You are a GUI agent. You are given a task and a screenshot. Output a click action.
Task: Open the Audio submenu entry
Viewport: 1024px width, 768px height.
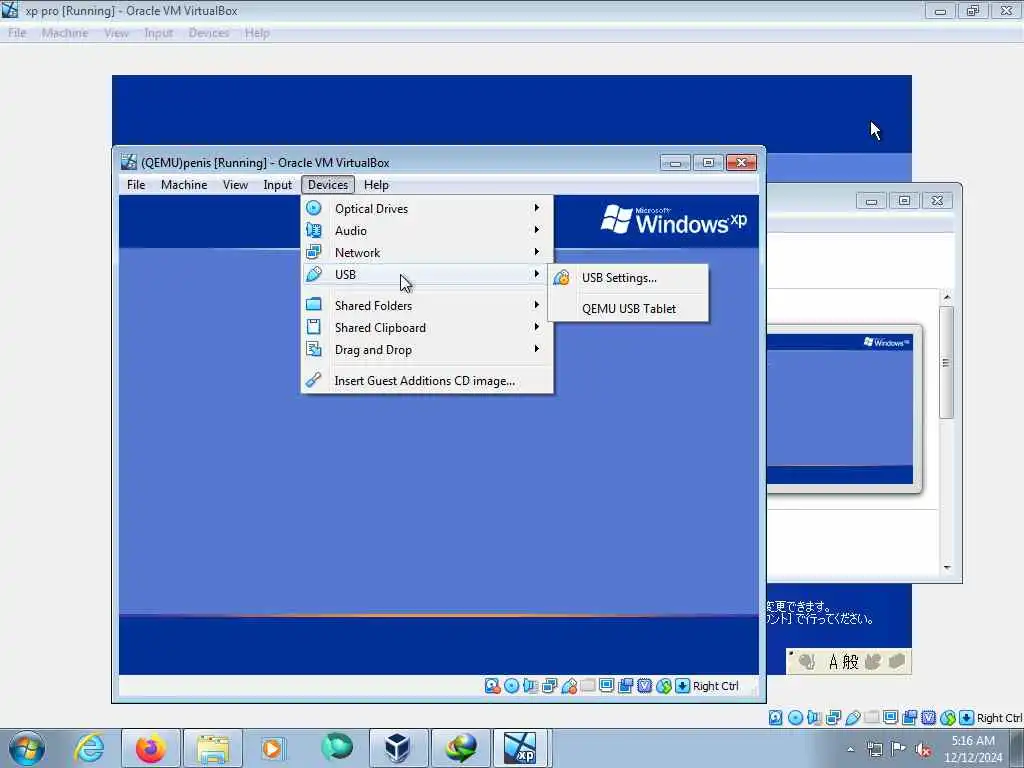[x=427, y=231]
